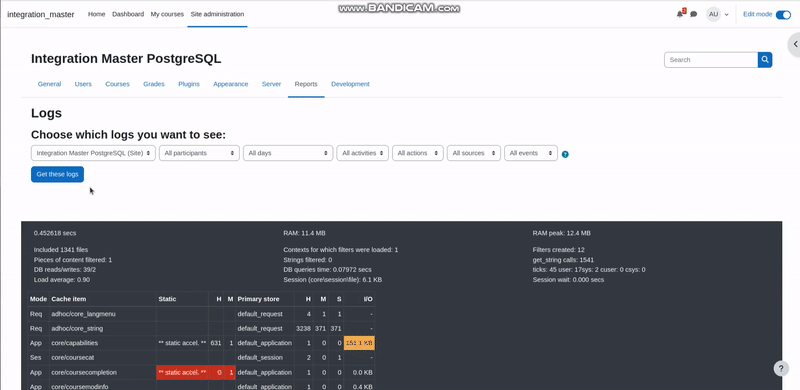Click the Get these logs button
This screenshot has height=390, width=800.
(x=58, y=175)
